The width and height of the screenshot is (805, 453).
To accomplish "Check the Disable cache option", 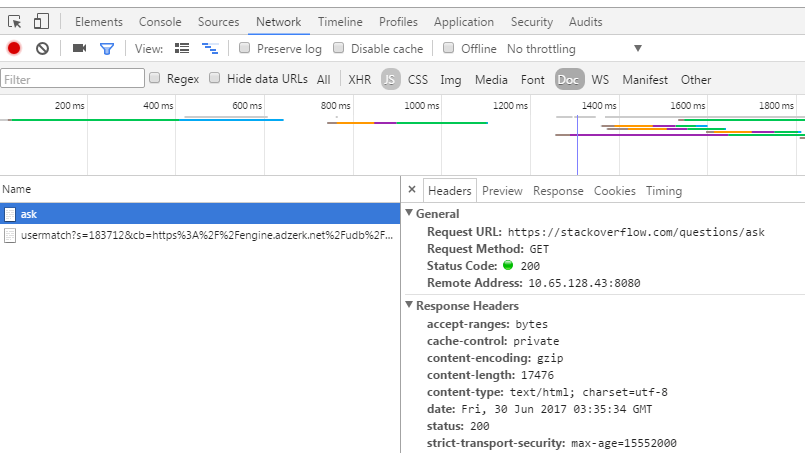I will [x=339, y=48].
